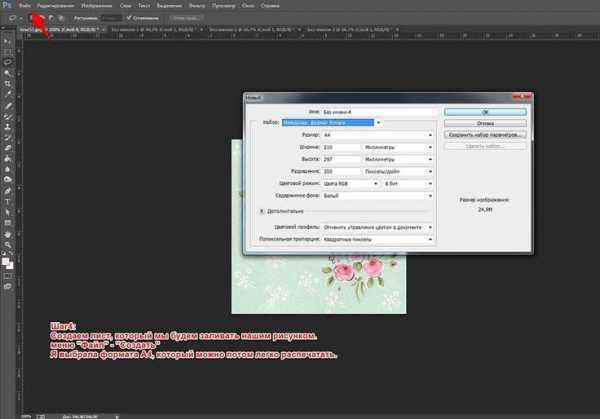Image resolution: width=600 pixels, height=419 pixels.
Task: Select the Lasso tool
Action: pos(8,61)
